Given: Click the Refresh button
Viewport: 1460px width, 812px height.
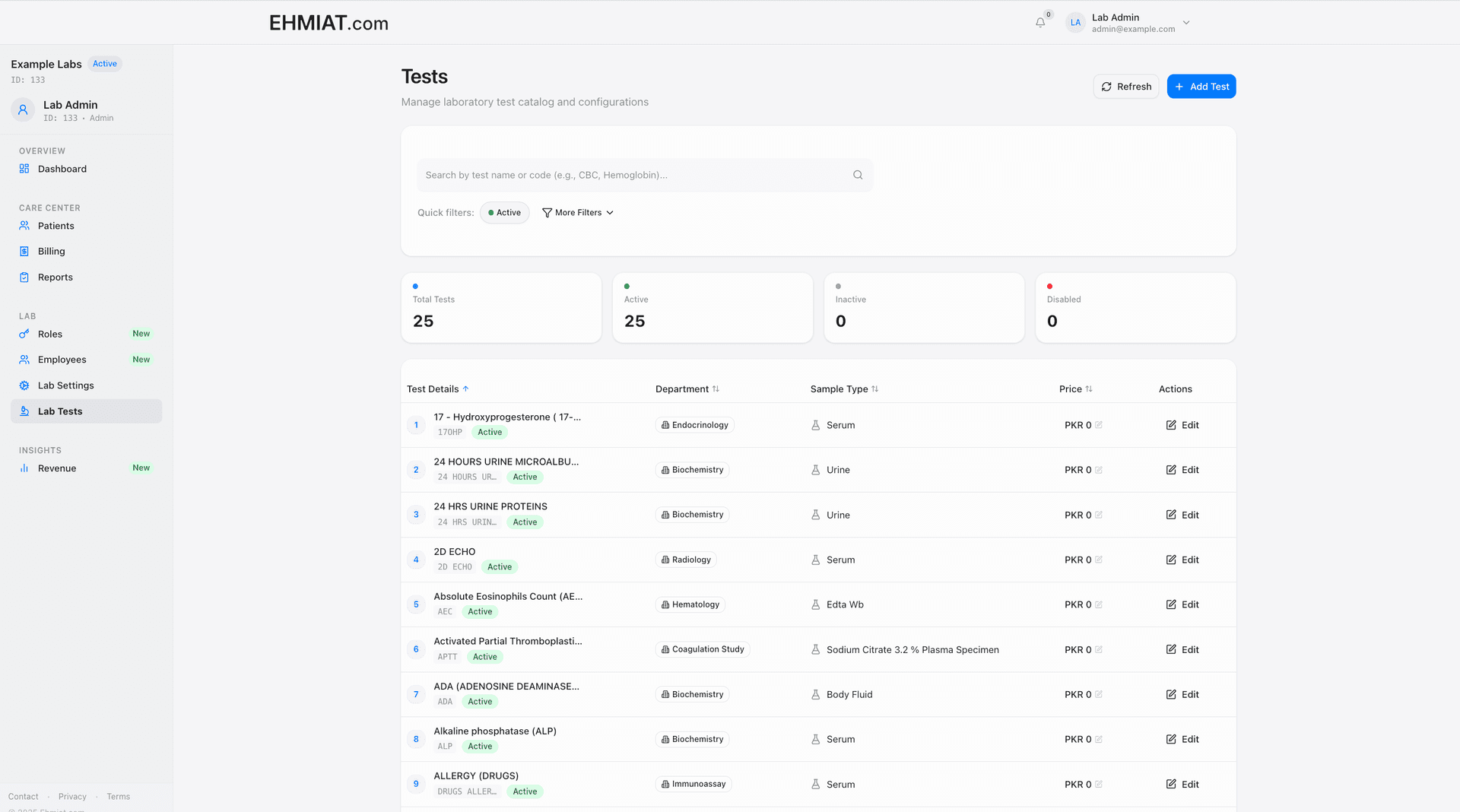Looking at the screenshot, I should [x=1126, y=87].
